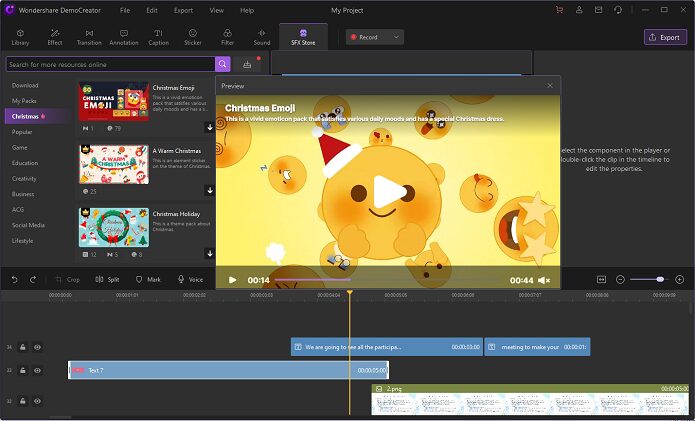Click the preview progress bar
This screenshot has height=421, width=695.
(x=391, y=280)
